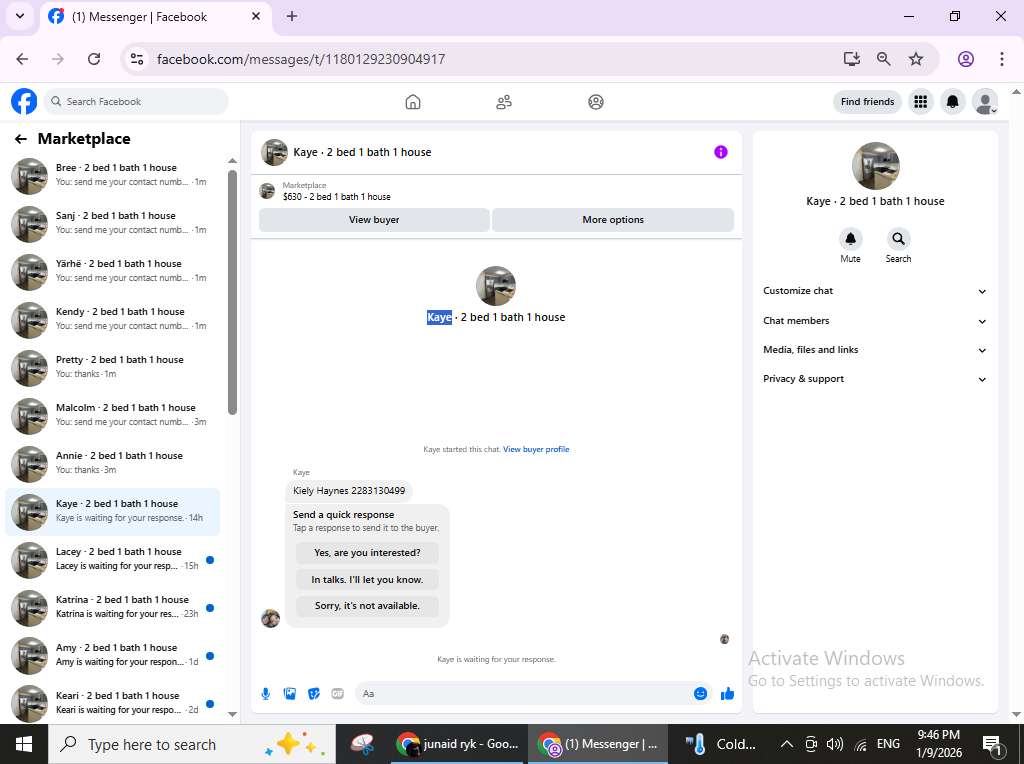1024x764 pixels.
Task: Show hidden system tray icons
Action: click(x=787, y=744)
